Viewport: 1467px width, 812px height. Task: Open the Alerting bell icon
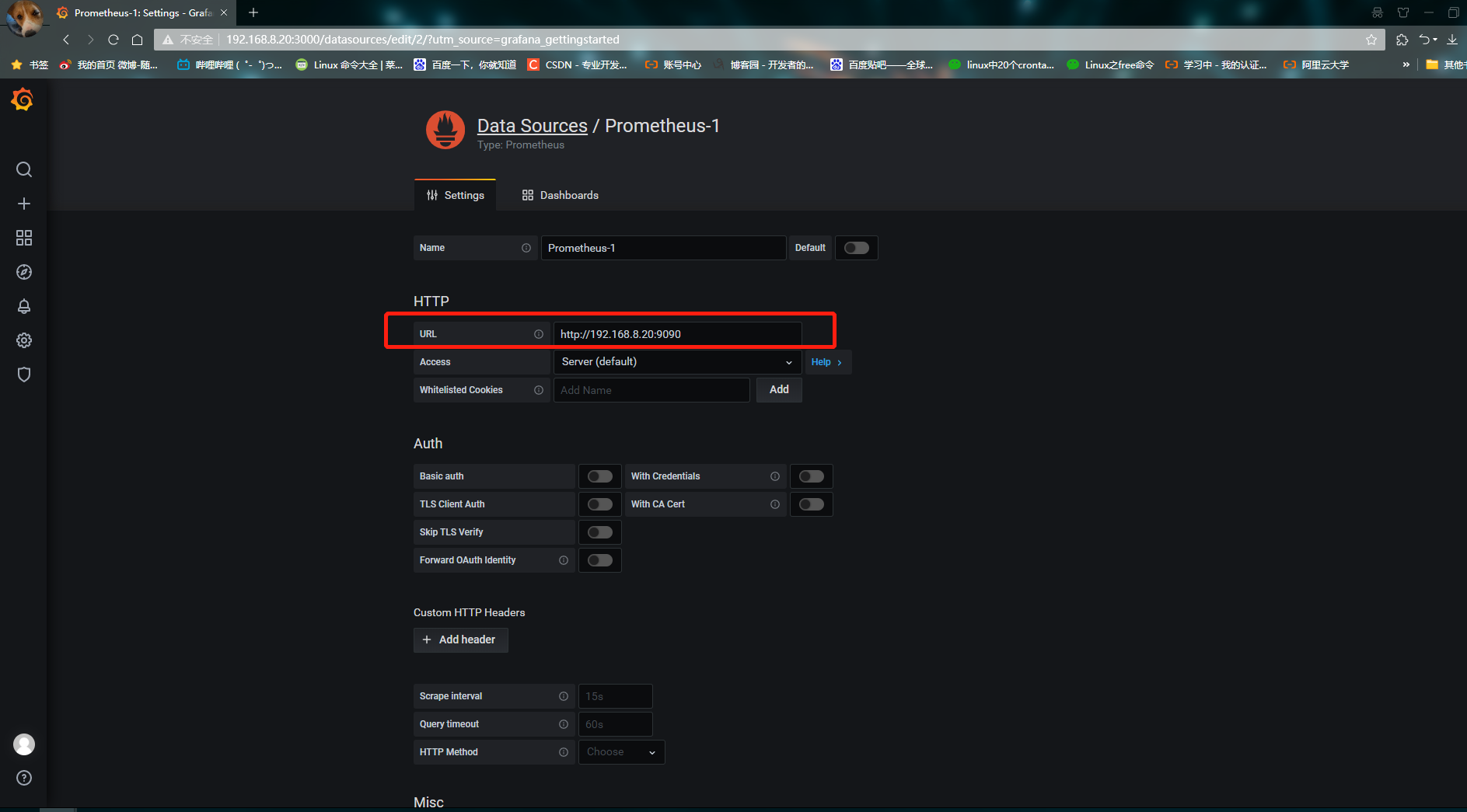[24, 306]
